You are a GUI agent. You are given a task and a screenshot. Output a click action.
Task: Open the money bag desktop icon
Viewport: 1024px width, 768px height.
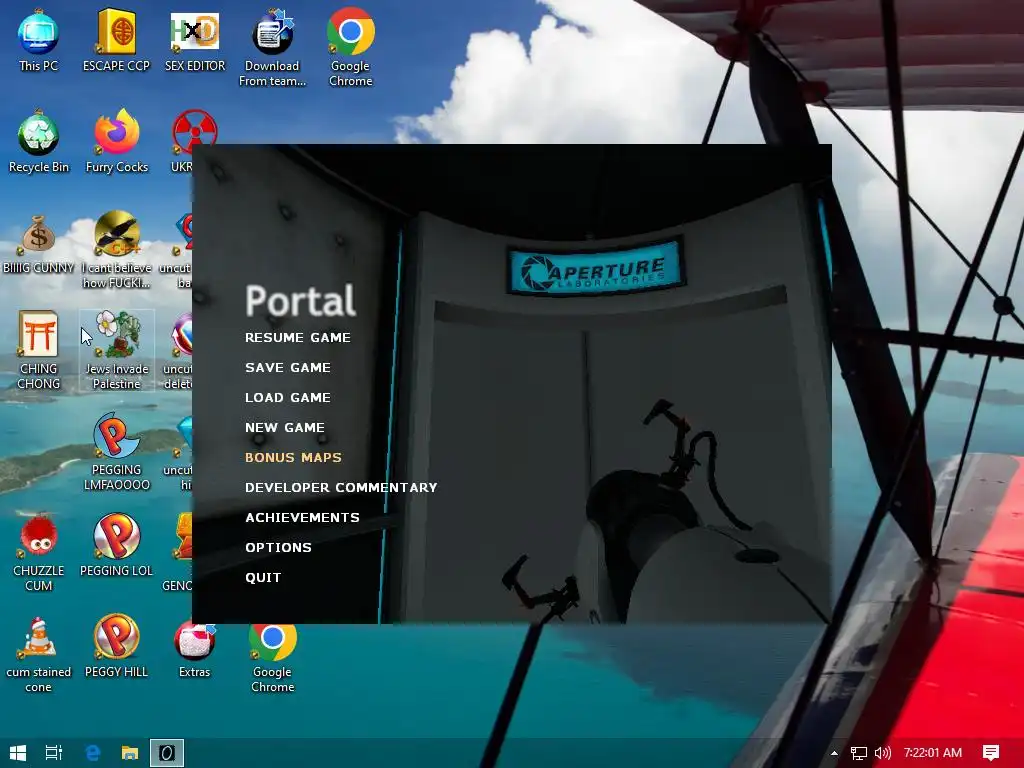[x=39, y=244]
